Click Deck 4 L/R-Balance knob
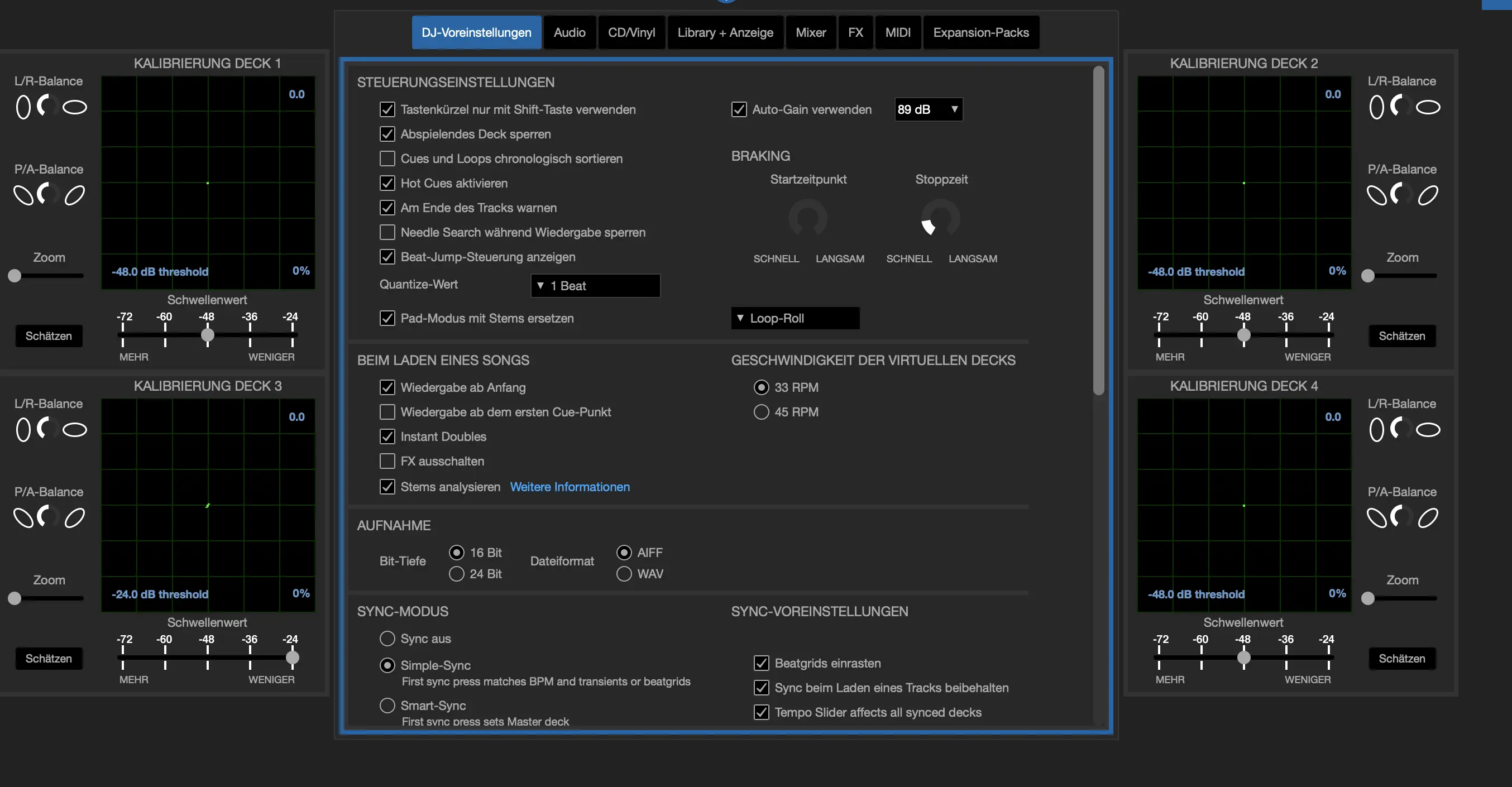Viewport: 1512px width, 787px height. [1401, 429]
